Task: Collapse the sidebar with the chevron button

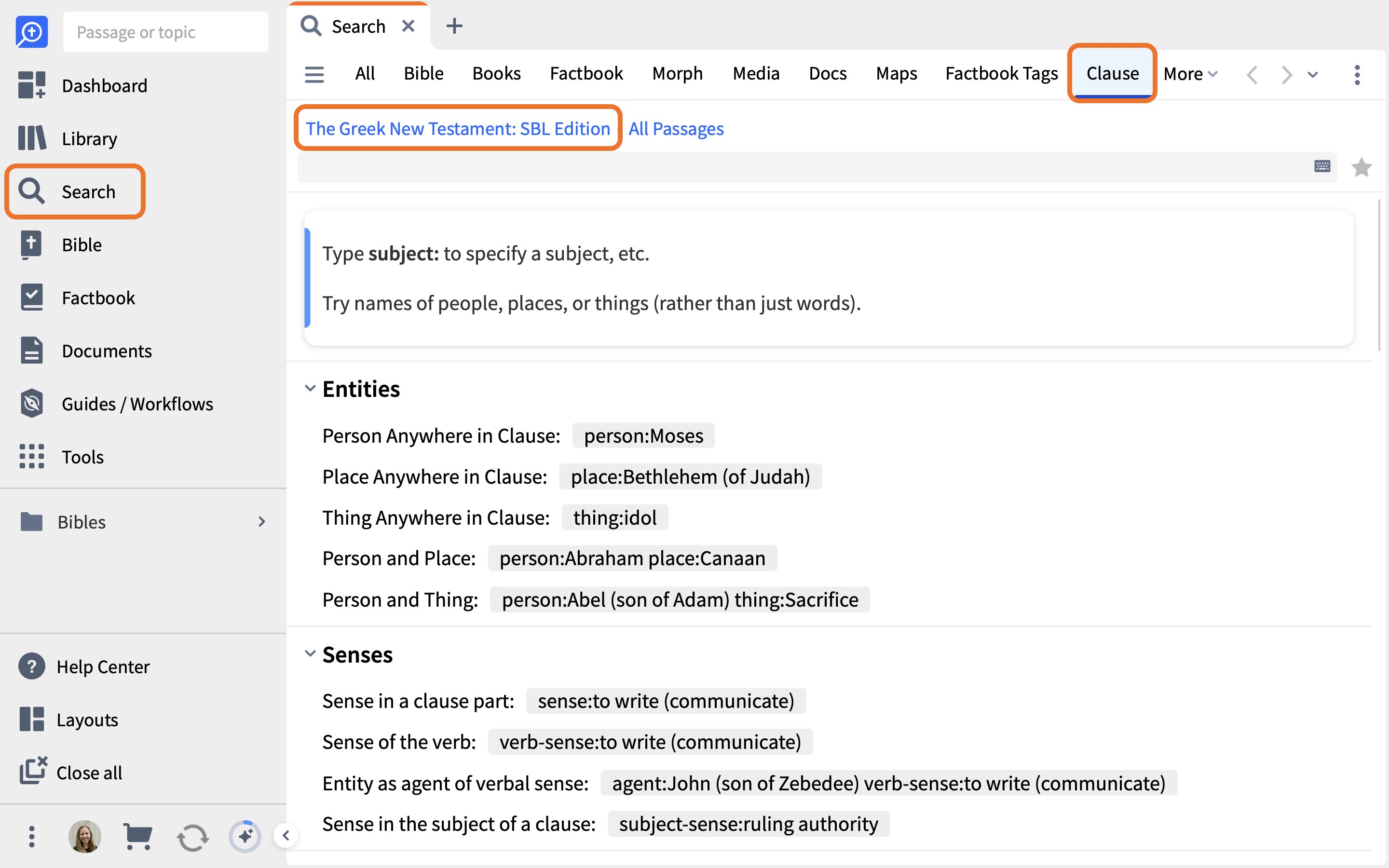Action: (x=285, y=835)
